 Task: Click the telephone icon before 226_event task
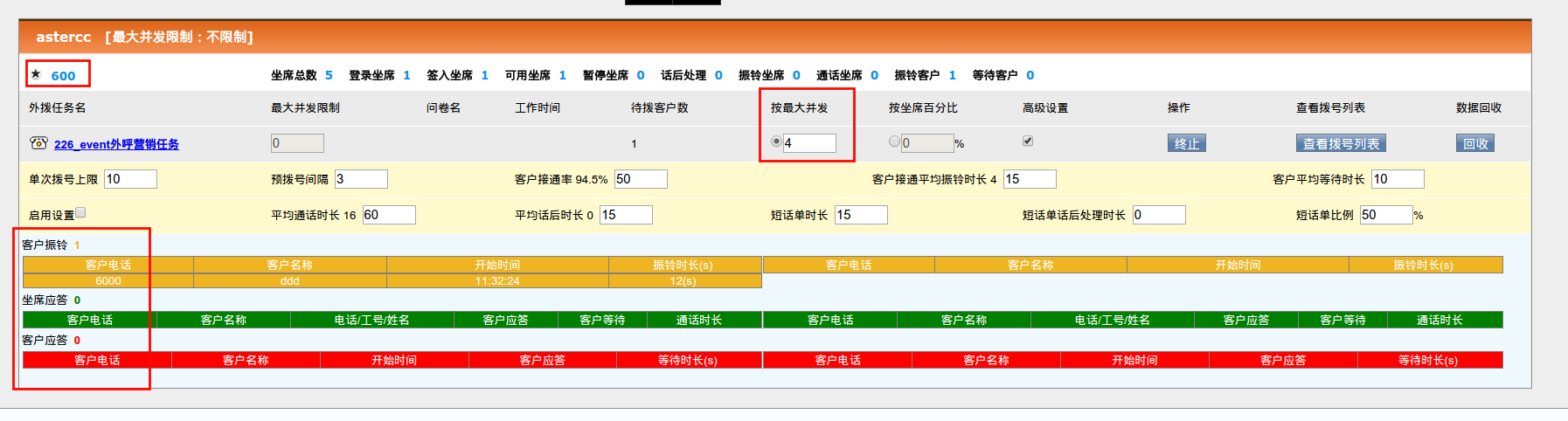pyautogui.click(x=38, y=143)
